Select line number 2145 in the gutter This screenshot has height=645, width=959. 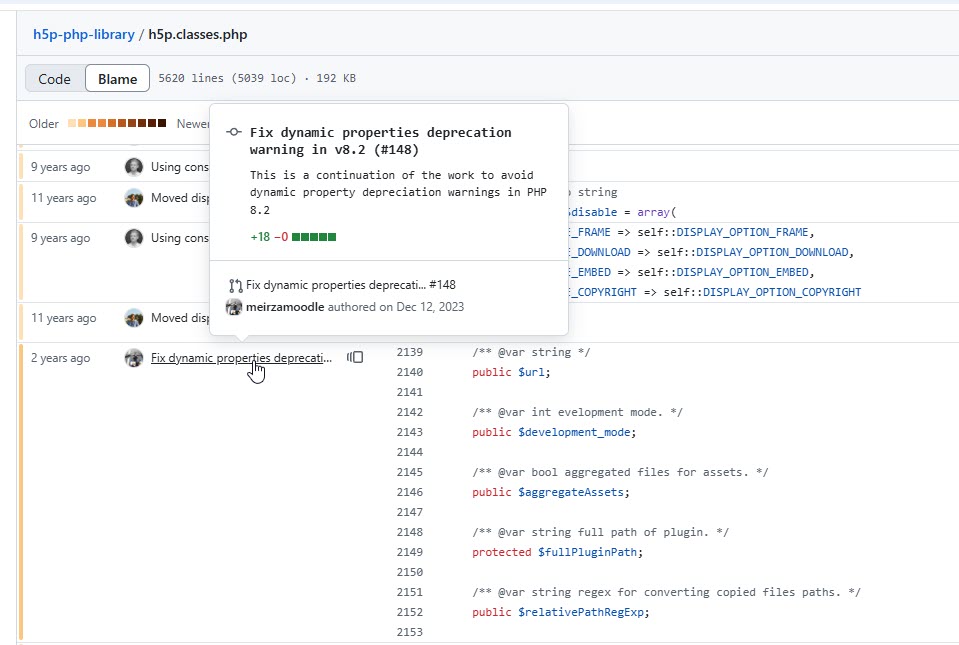coord(409,471)
